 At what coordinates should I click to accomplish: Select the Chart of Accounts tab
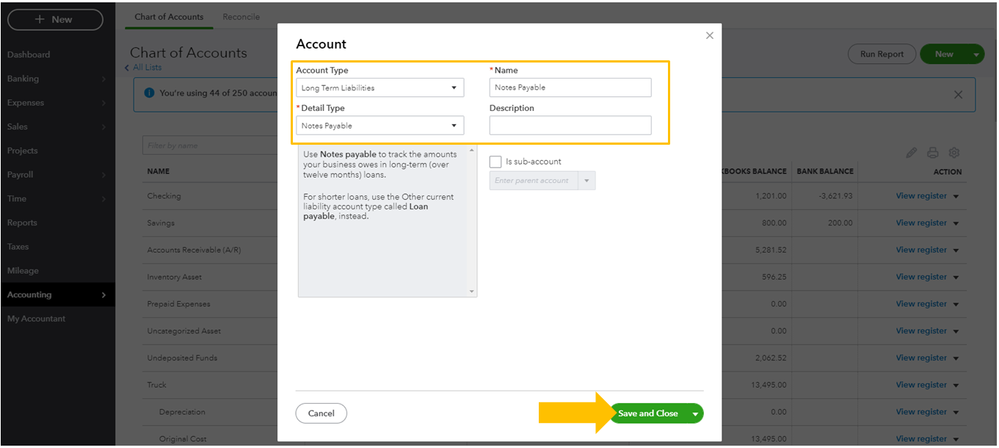pos(169,17)
